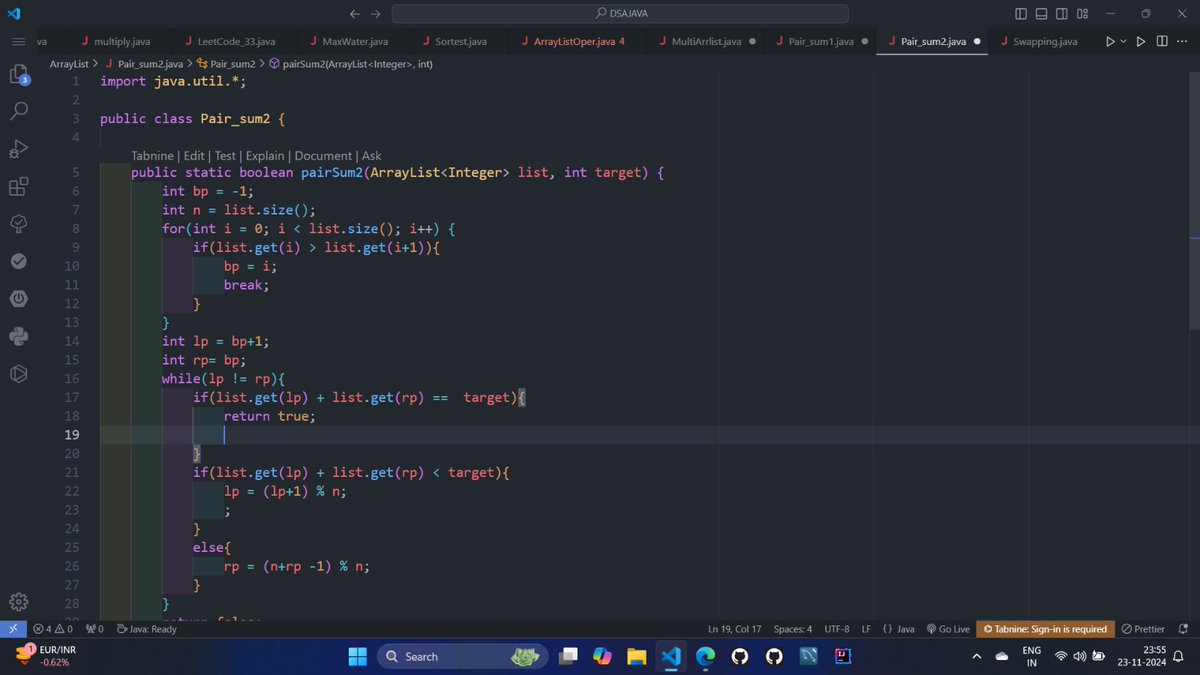This screenshot has width=1200, height=675.
Task: Open the Copilot icon in taskbar
Action: [602, 656]
